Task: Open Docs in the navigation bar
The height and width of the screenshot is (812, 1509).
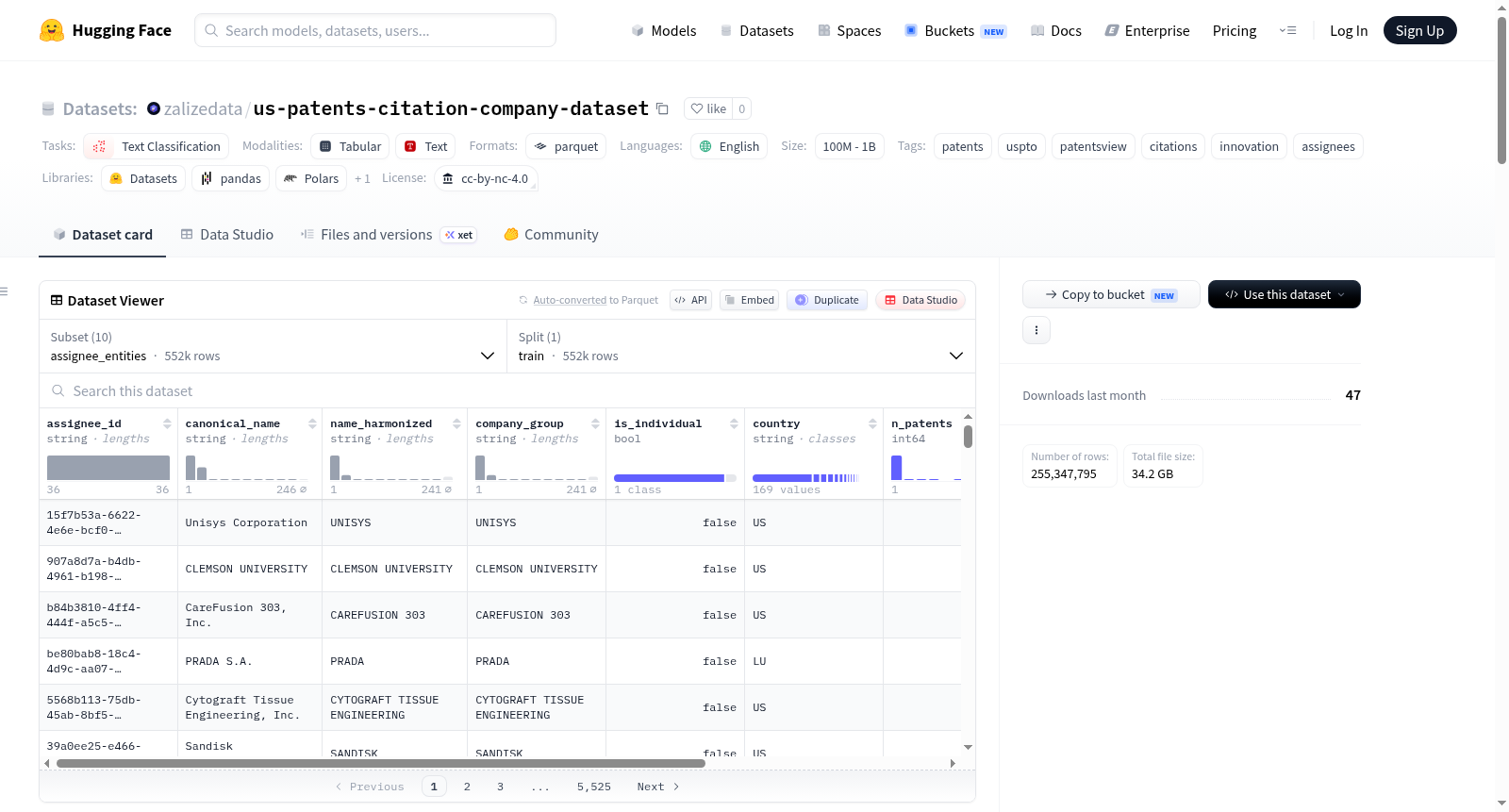Action: coord(1055,30)
